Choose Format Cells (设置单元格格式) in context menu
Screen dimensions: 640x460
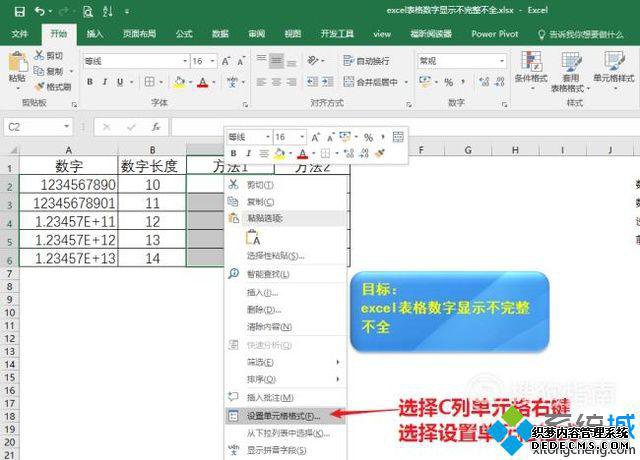pyautogui.click(x=286, y=416)
